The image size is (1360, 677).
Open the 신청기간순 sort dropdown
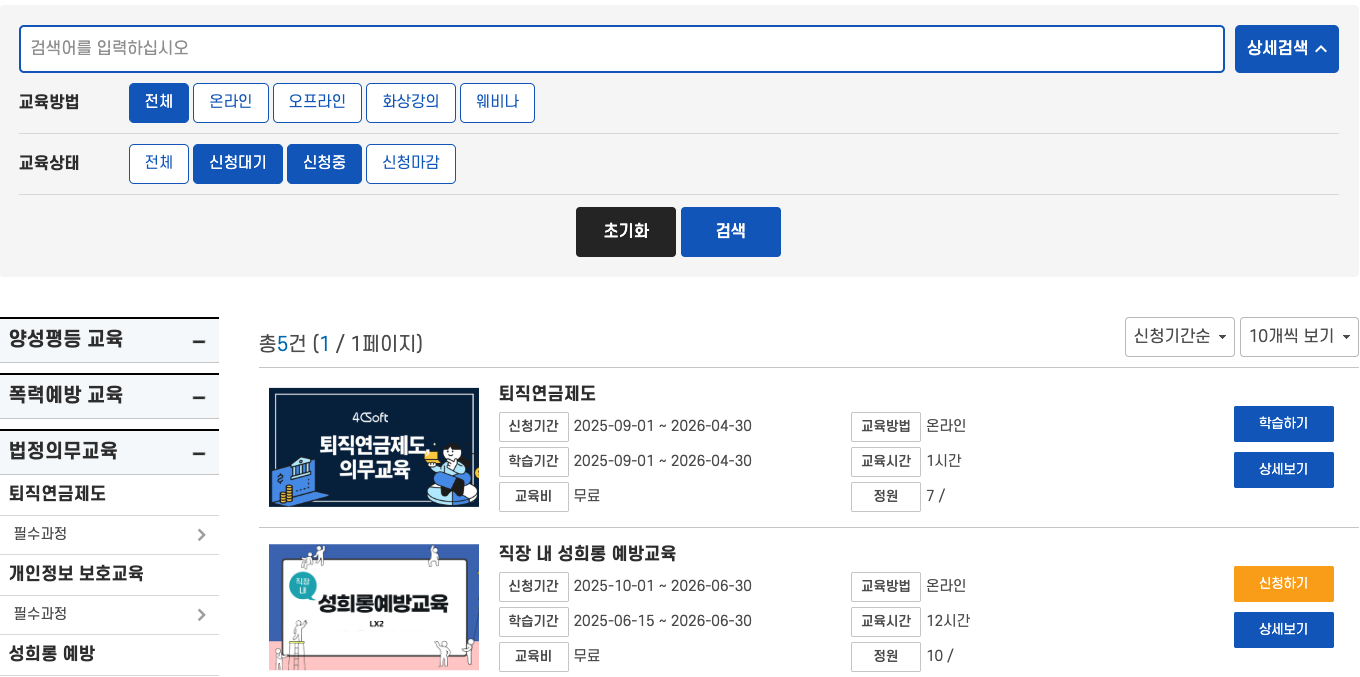click(1179, 337)
